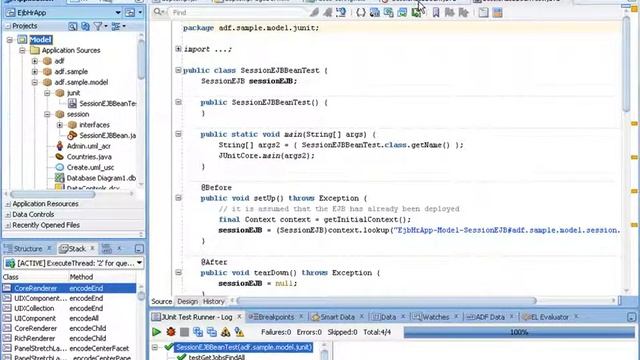Click the test progress bar showing 100%
Screen dimensions: 640x360
(x=519, y=332)
